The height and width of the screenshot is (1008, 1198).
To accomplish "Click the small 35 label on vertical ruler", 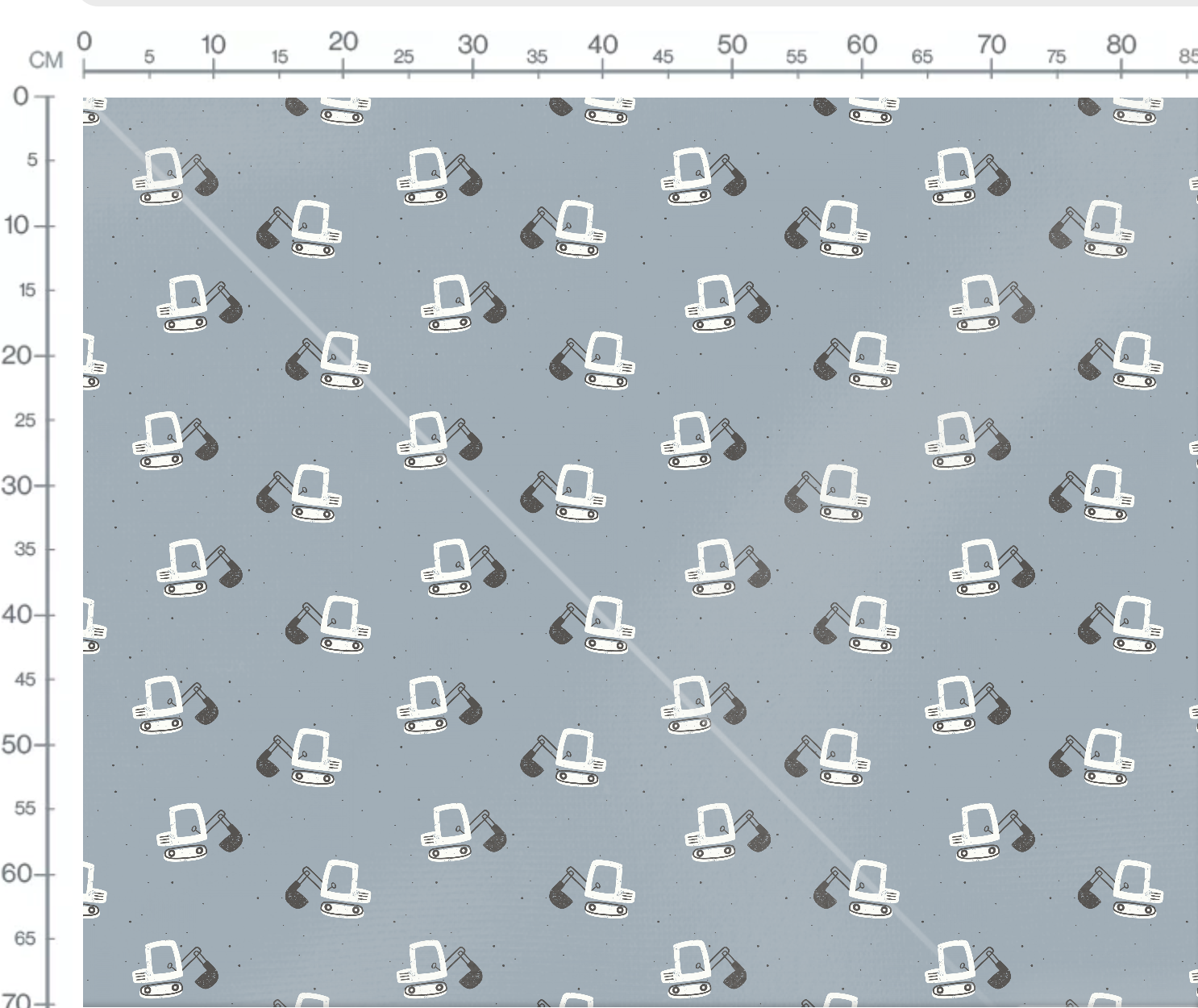I will [25, 549].
